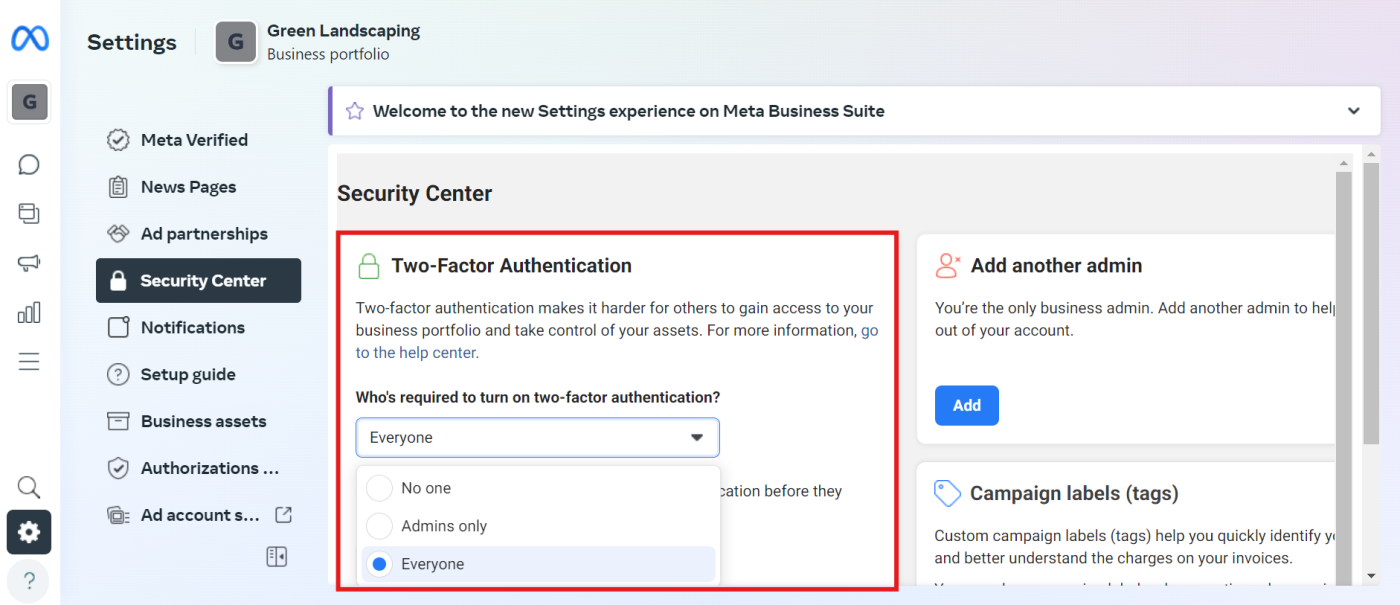This screenshot has height=605, width=1400.
Task: Open the Help question mark icon
Action: click(x=29, y=580)
